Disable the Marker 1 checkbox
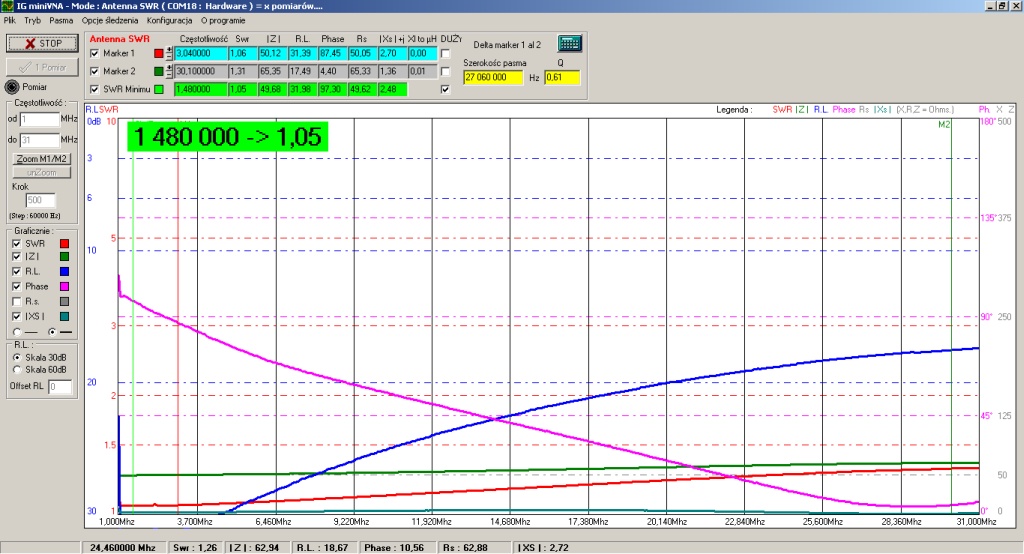1024x554 pixels. (x=95, y=53)
